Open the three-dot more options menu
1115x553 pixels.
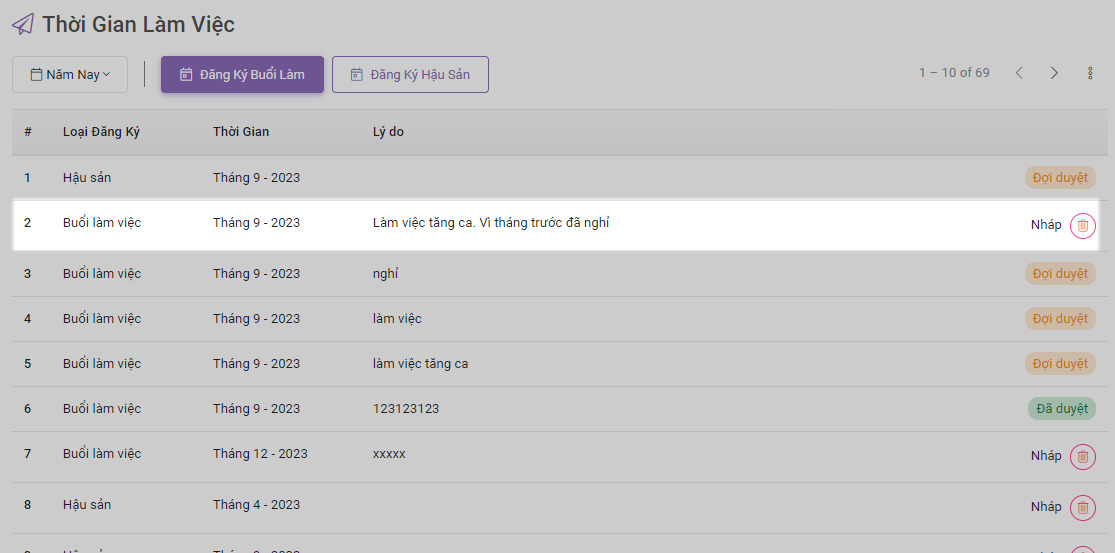pyautogui.click(x=1090, y=73)
